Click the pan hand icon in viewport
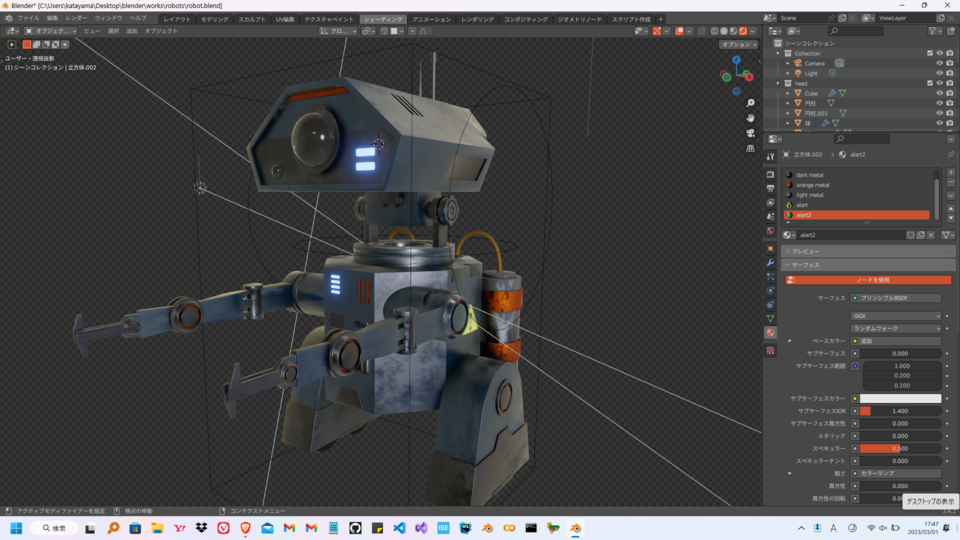Viewport: 960px width, 540px height. click(750, 118)
